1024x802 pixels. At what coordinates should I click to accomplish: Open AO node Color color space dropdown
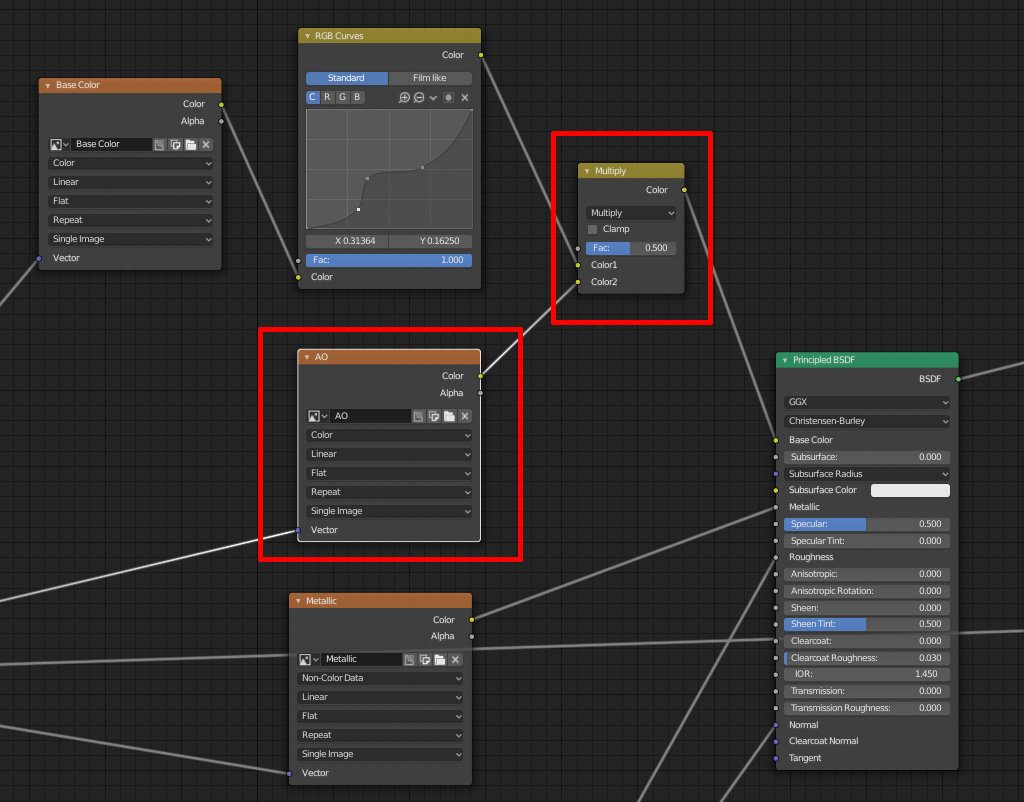(x=389, y=435)
